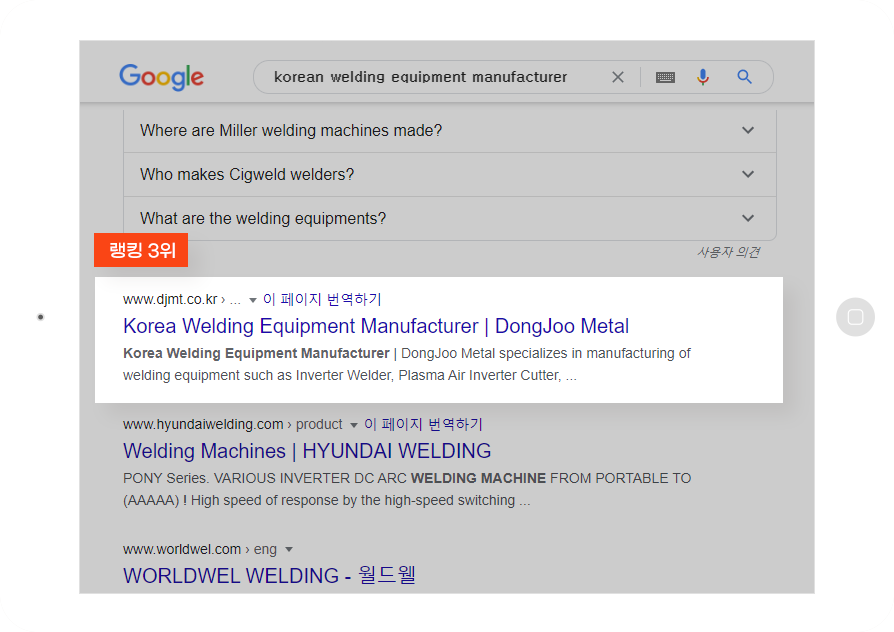Click the Google logo
This screenshot has width=894, height=632.
coord(161,77)
